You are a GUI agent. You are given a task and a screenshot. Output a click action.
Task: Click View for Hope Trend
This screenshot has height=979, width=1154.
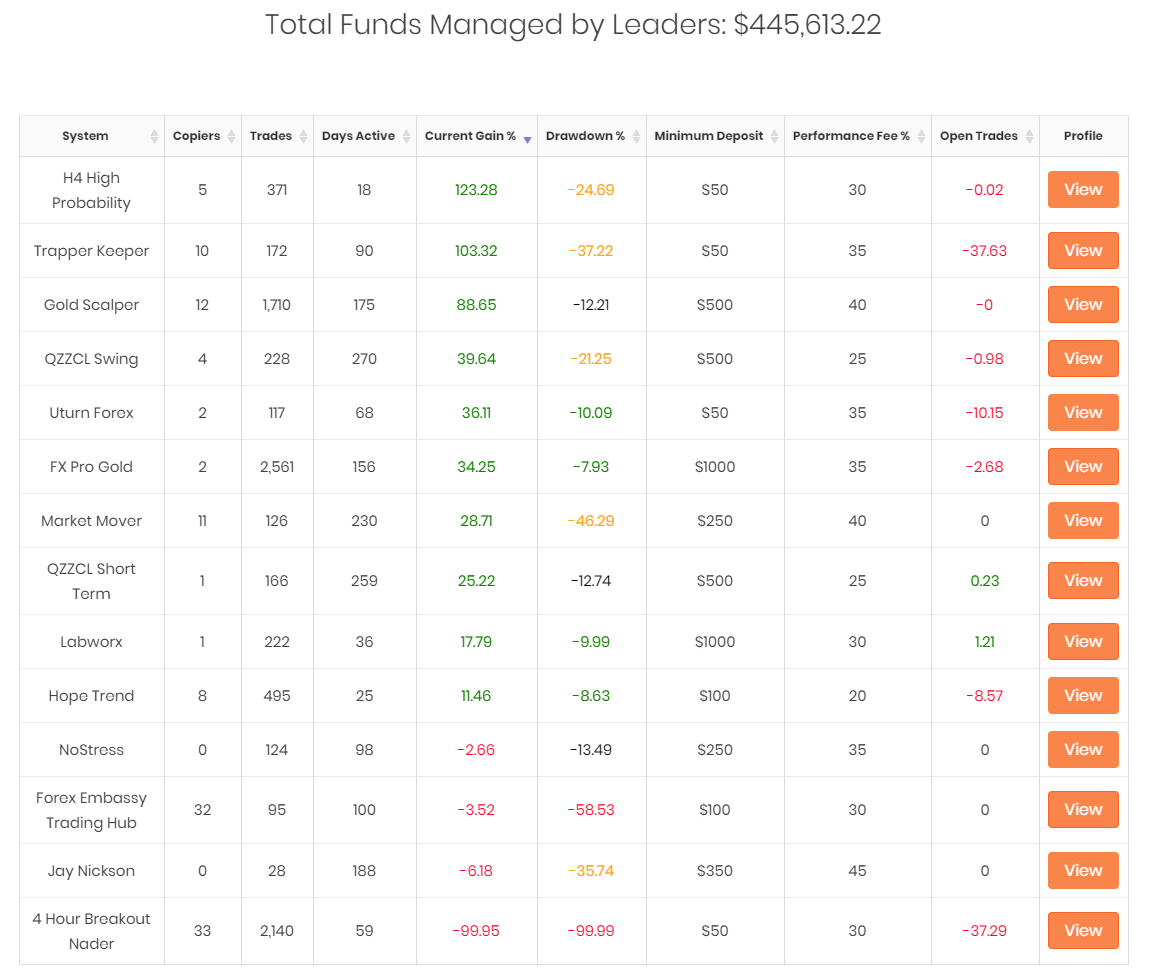1083,696
